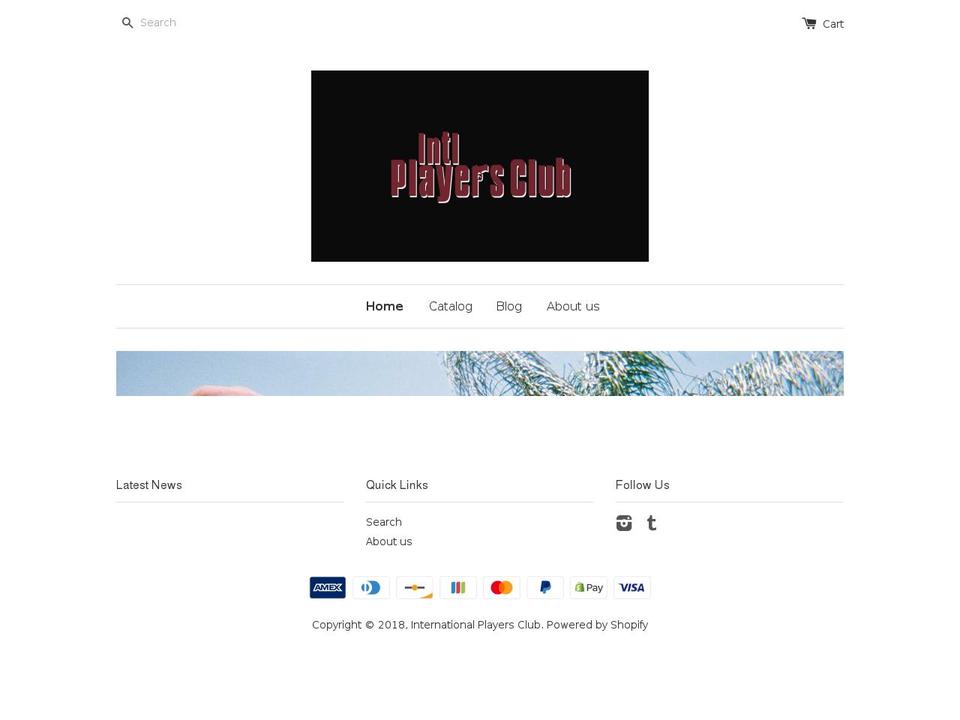
Task: Click the search magnifier icon
Action: (x=127, y=23)
